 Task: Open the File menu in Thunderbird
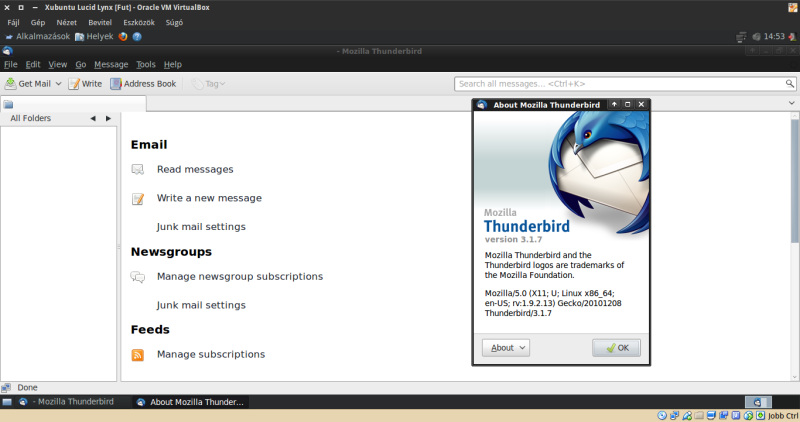11,64
